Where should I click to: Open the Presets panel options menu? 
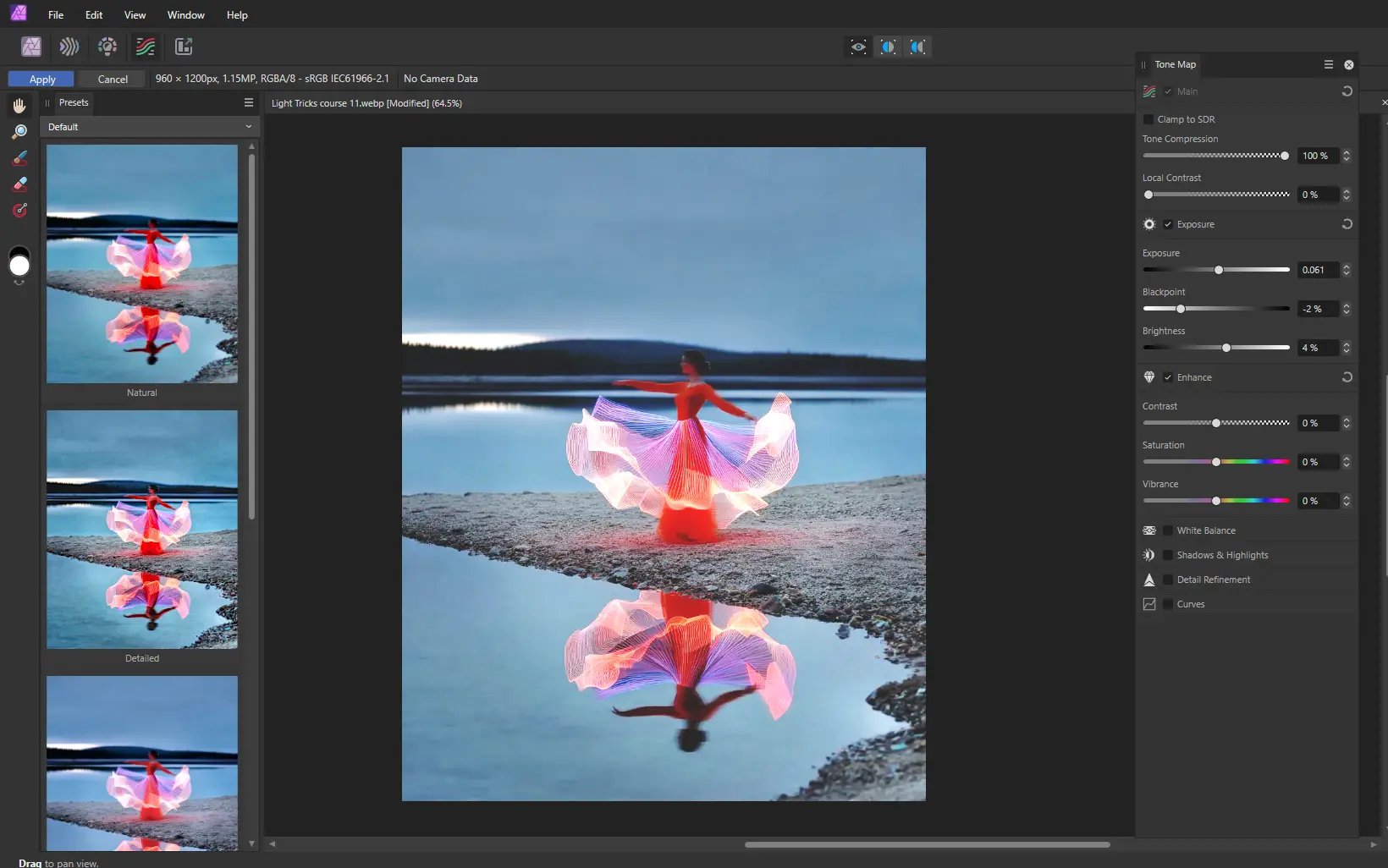tap(249, 102)
